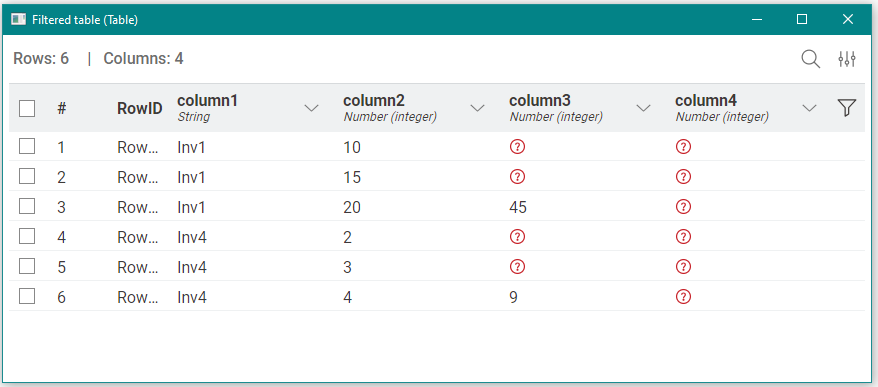
Task: Select row 4 using its checkbox
Action: click(27, 236)
